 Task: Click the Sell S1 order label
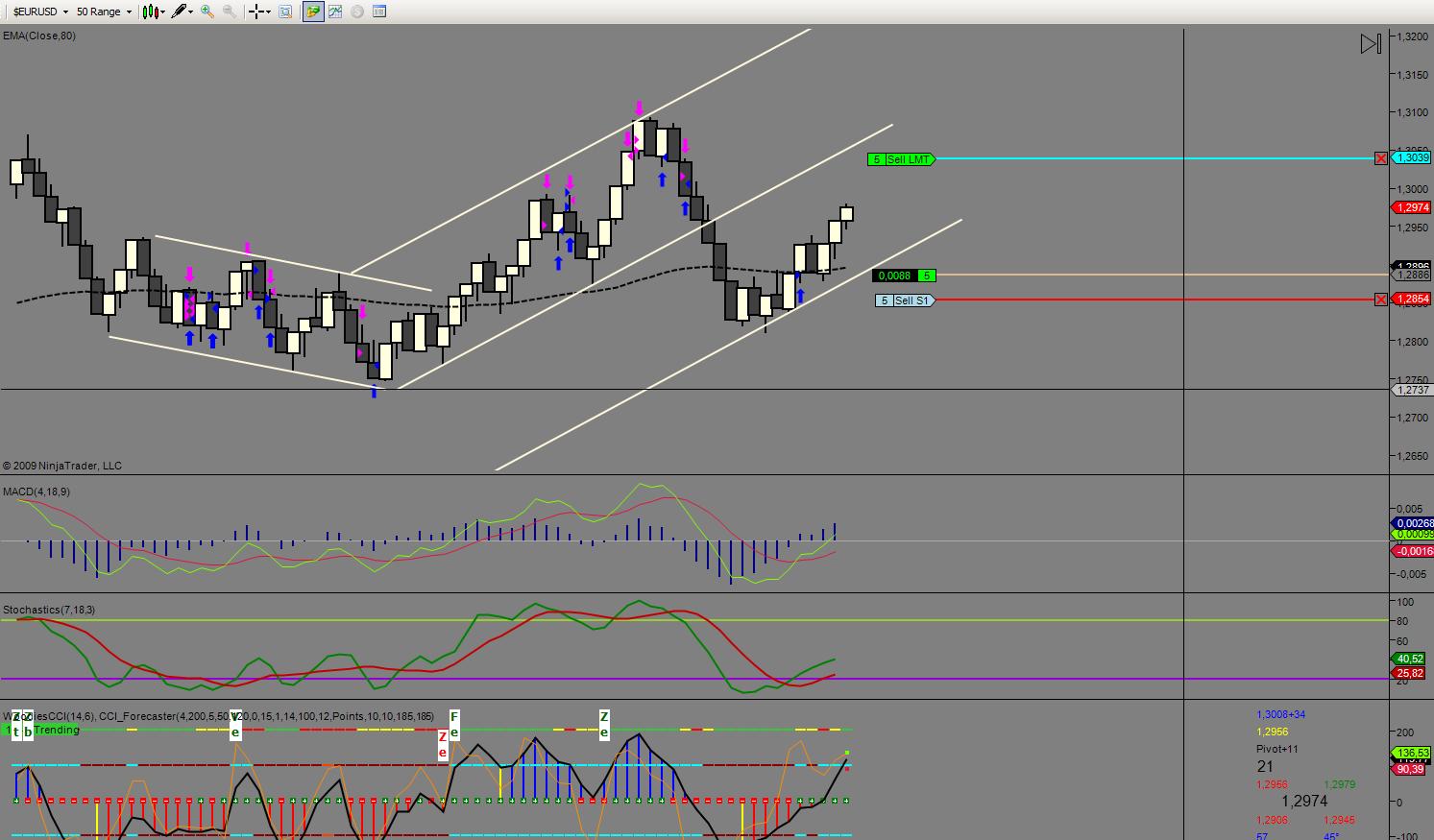904,300
